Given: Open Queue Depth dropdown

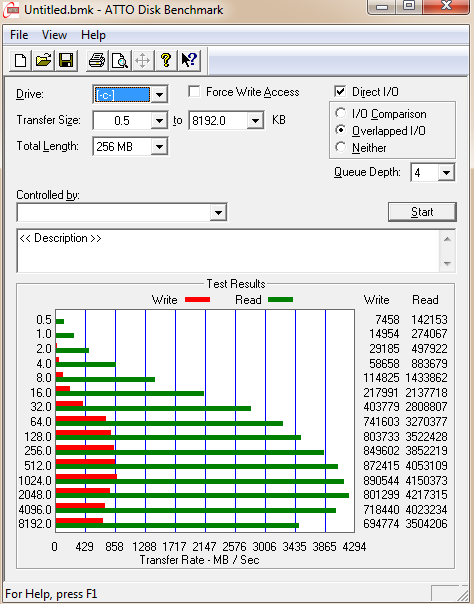Looking at the screenshot, I should [x=446, y=173].
